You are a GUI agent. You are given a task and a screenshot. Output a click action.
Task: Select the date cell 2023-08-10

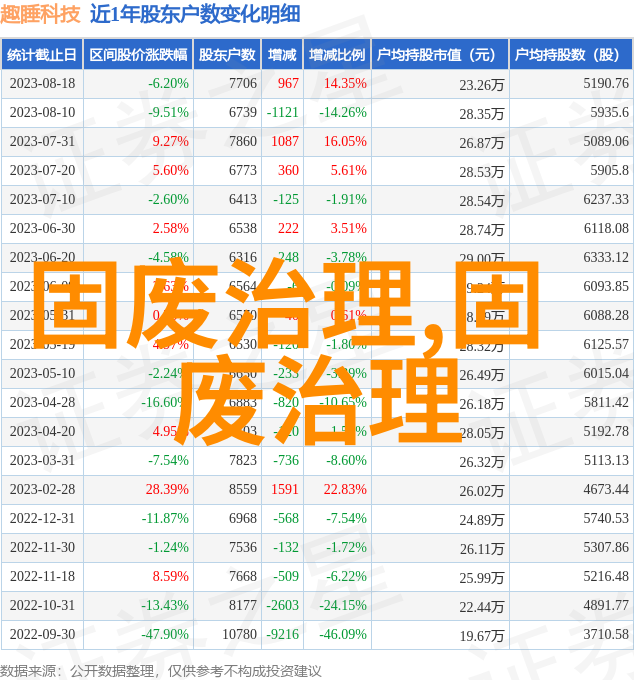42,112
